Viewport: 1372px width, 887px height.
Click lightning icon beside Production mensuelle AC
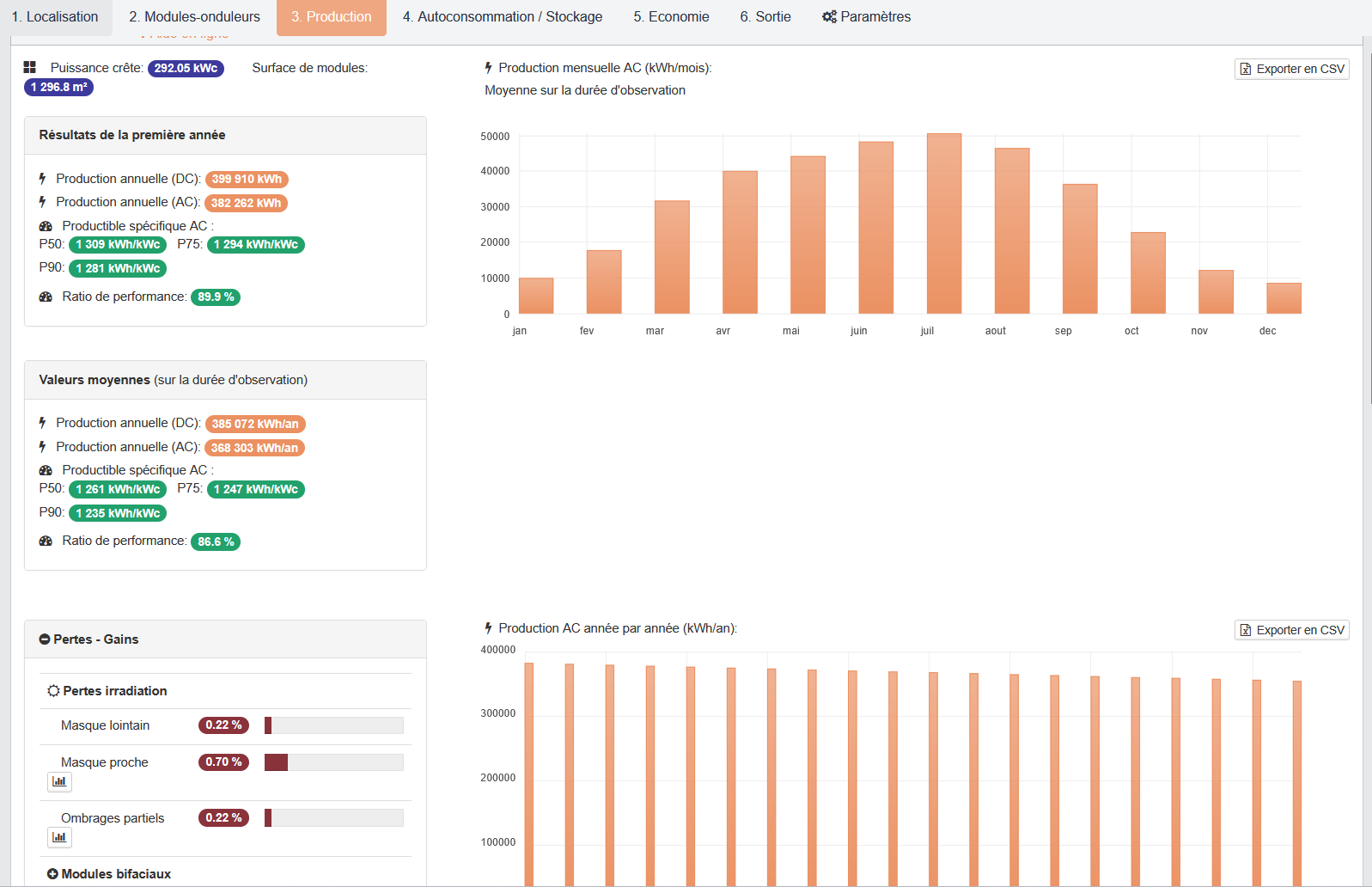coord(489,68)
